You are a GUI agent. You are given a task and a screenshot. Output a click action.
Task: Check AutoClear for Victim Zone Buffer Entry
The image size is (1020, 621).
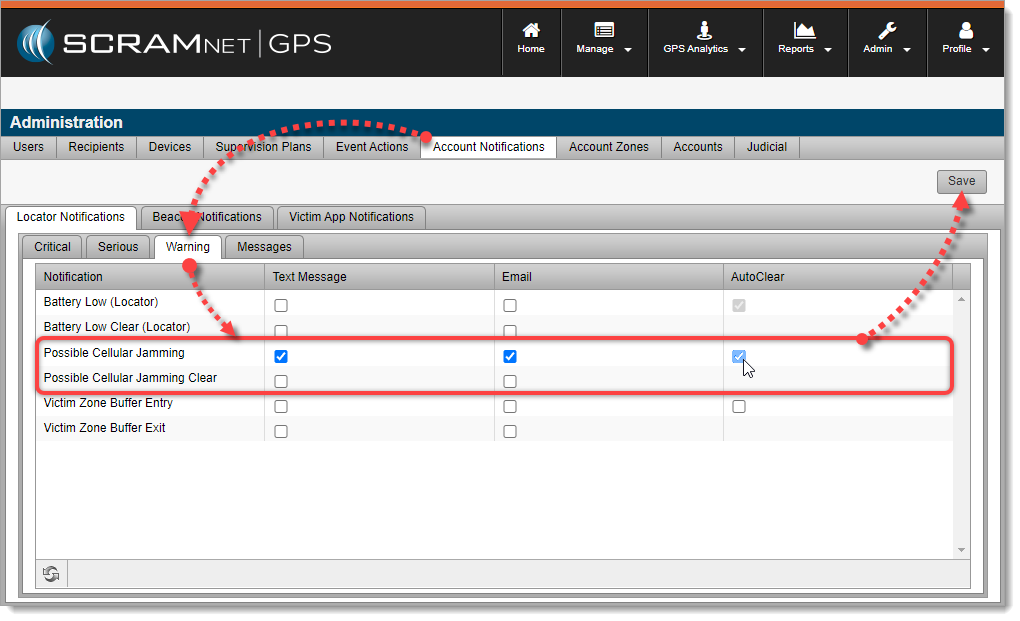[739, 406]
